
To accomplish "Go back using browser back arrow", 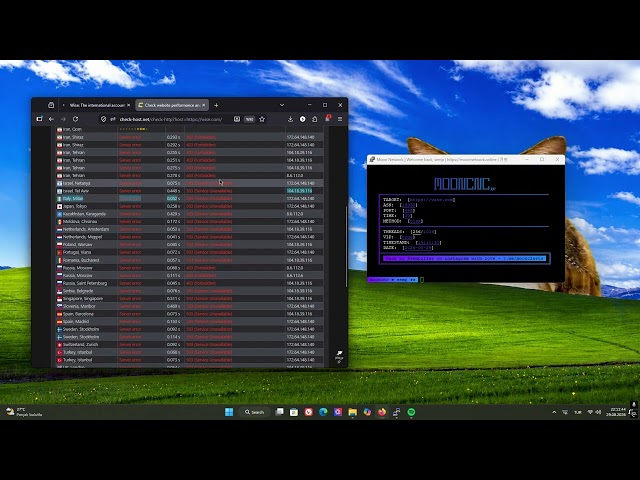I will point(51,119).
